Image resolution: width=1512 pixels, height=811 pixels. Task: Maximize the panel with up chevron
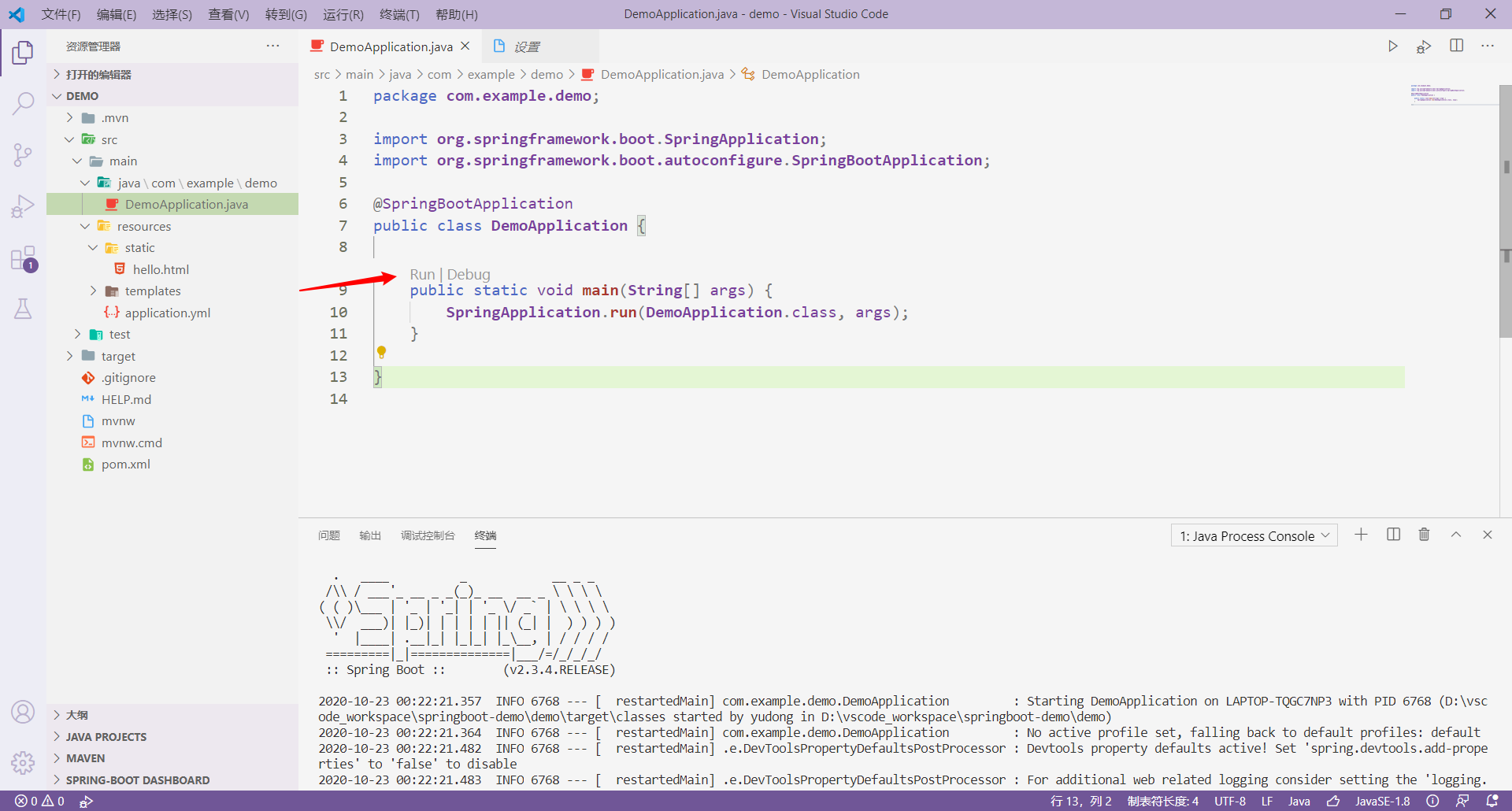1456,535
